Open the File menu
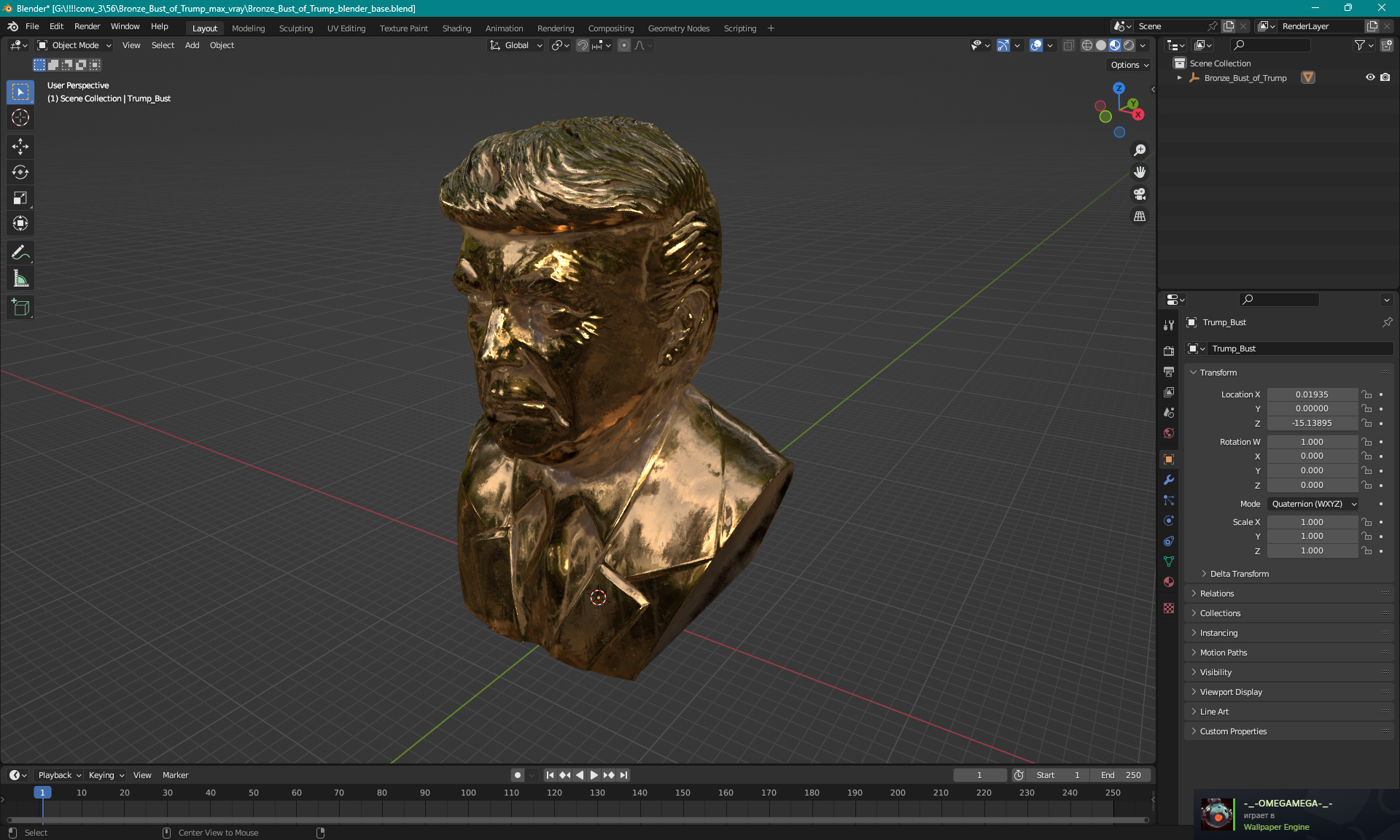This screenshot has height=840, width=1400. coord(32,26)
